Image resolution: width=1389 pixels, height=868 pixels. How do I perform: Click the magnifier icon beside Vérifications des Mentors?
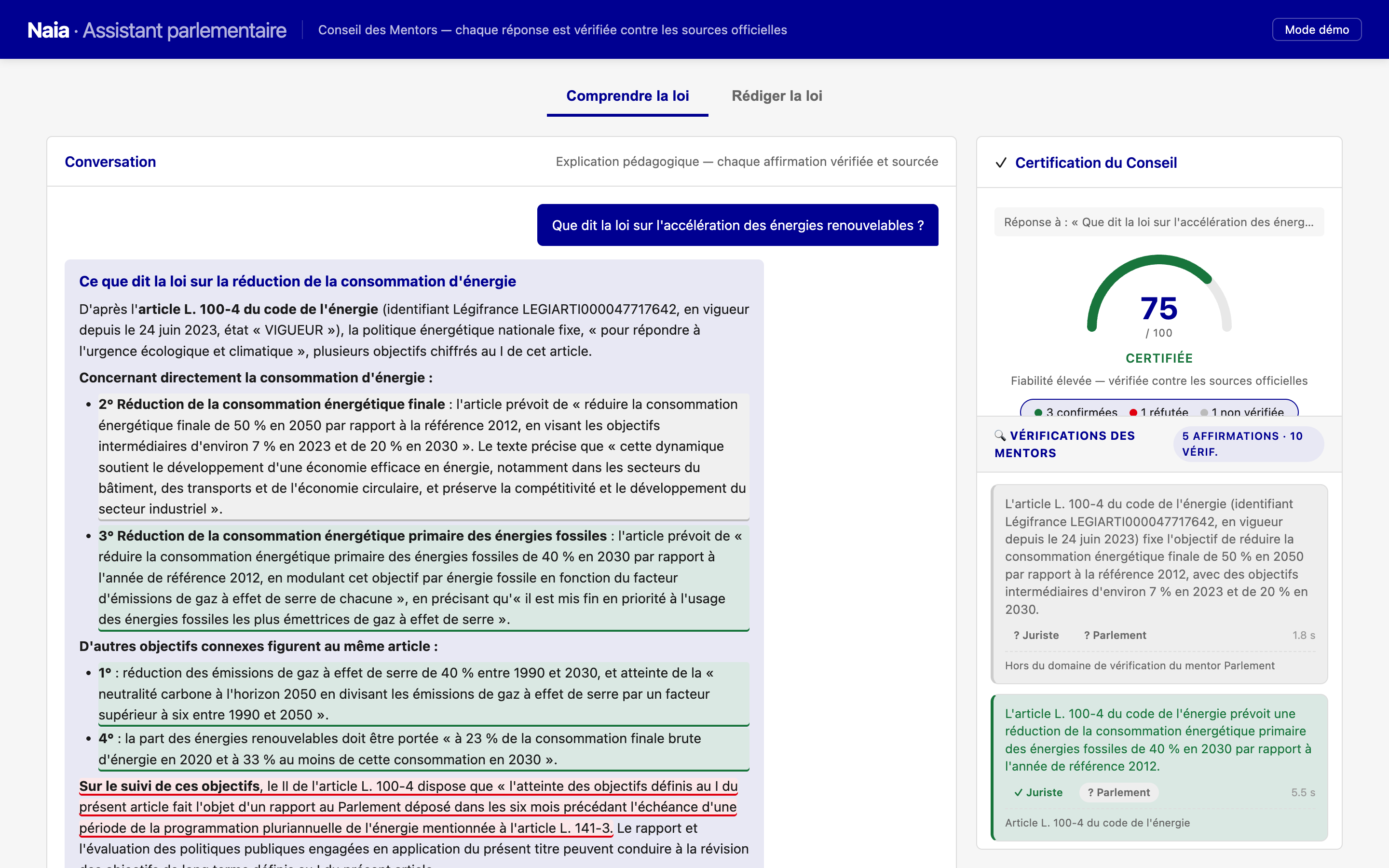tap(1000, 436)
